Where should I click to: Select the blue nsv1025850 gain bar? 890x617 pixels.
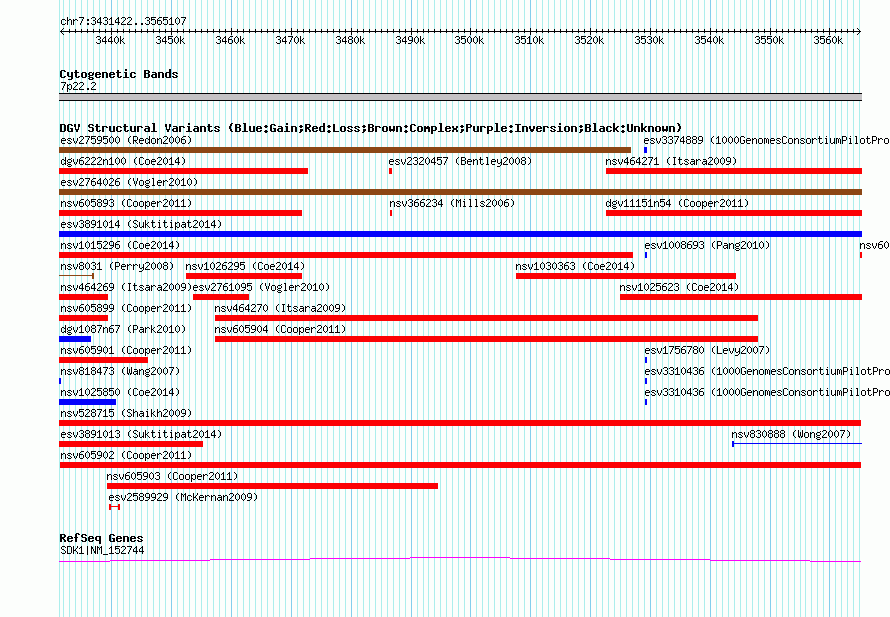87,402
